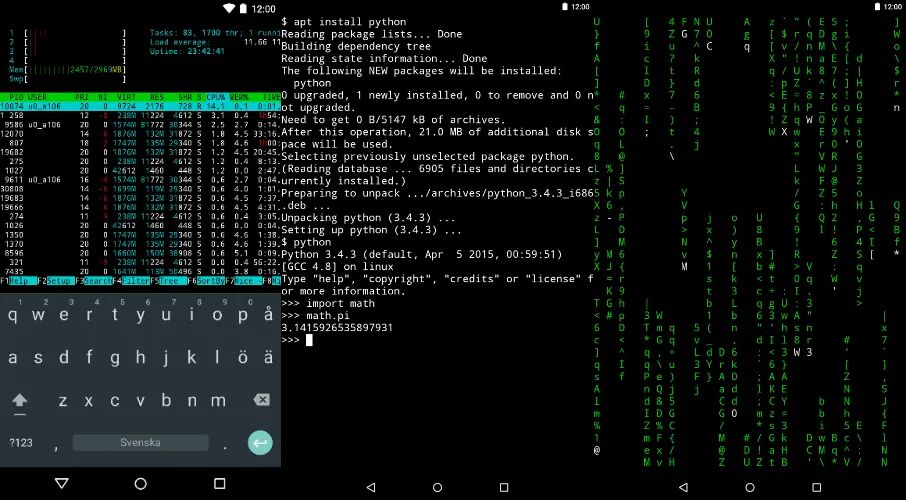Viewport: 906px width, 500px height.
Task: Select process row with PID 9586
Action: point(140,125)
